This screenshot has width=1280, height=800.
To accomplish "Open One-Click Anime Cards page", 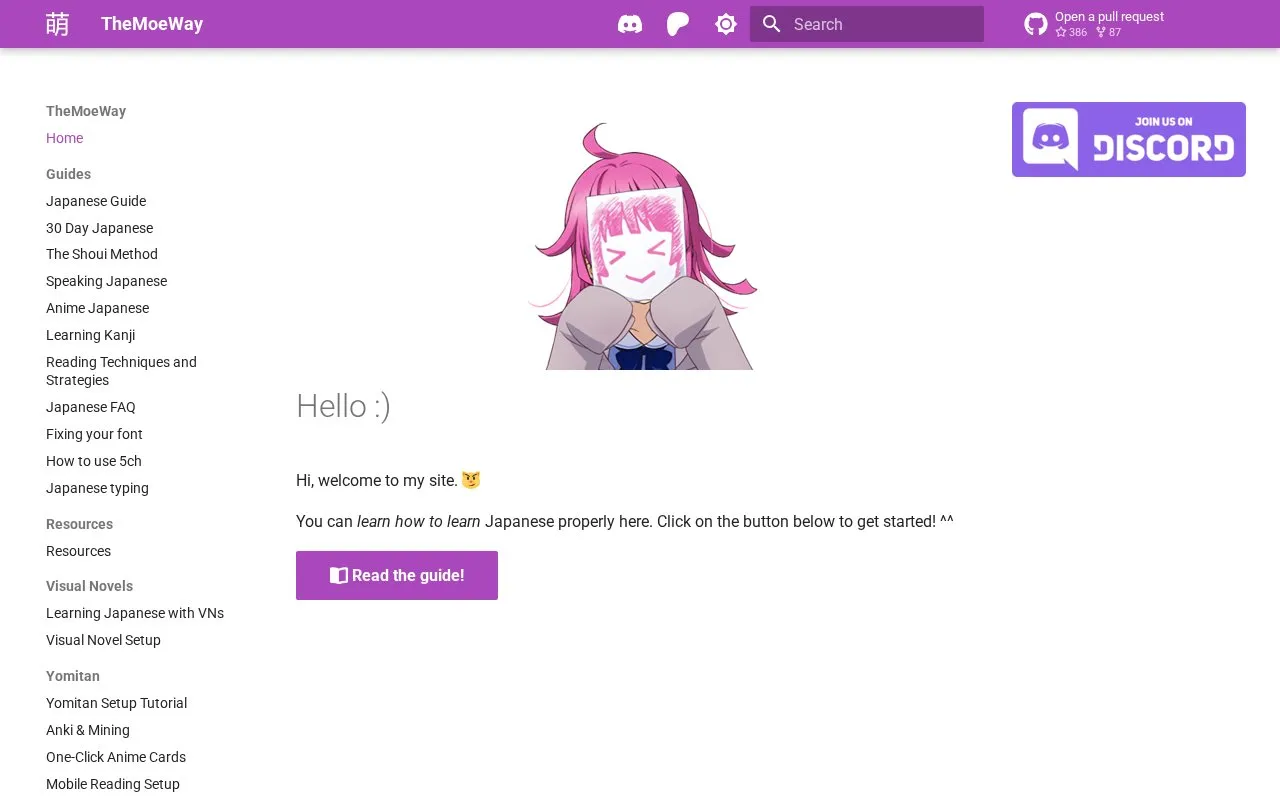I will pos(116,757).
